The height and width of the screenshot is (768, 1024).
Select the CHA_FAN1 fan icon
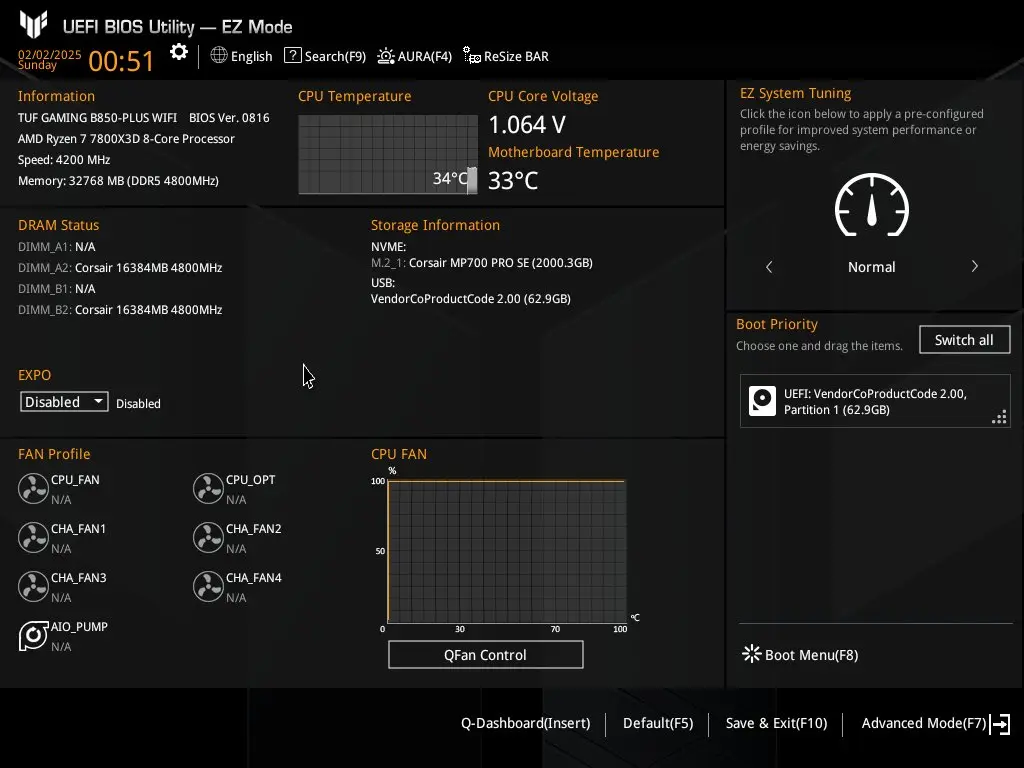(x=33, y=537)
